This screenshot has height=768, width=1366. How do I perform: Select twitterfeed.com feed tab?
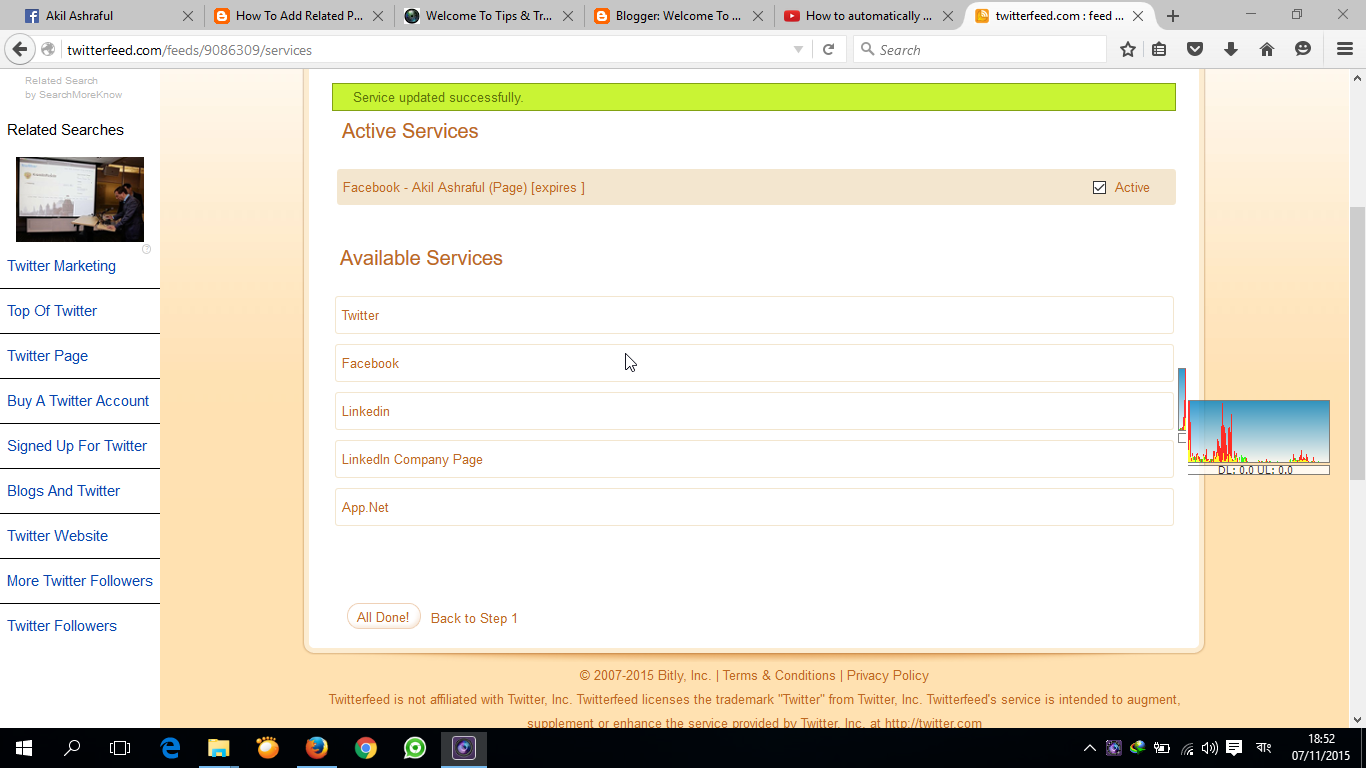(x=1058, y=16)
